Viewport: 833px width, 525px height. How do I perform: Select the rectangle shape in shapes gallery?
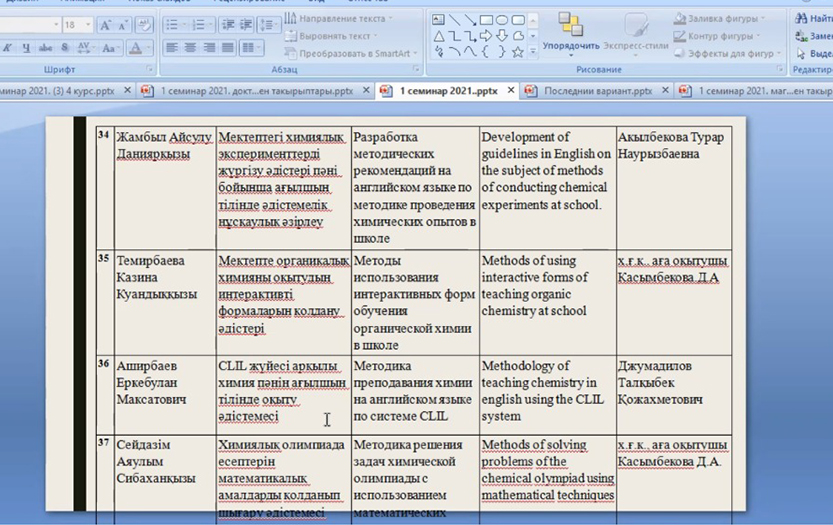487,19
